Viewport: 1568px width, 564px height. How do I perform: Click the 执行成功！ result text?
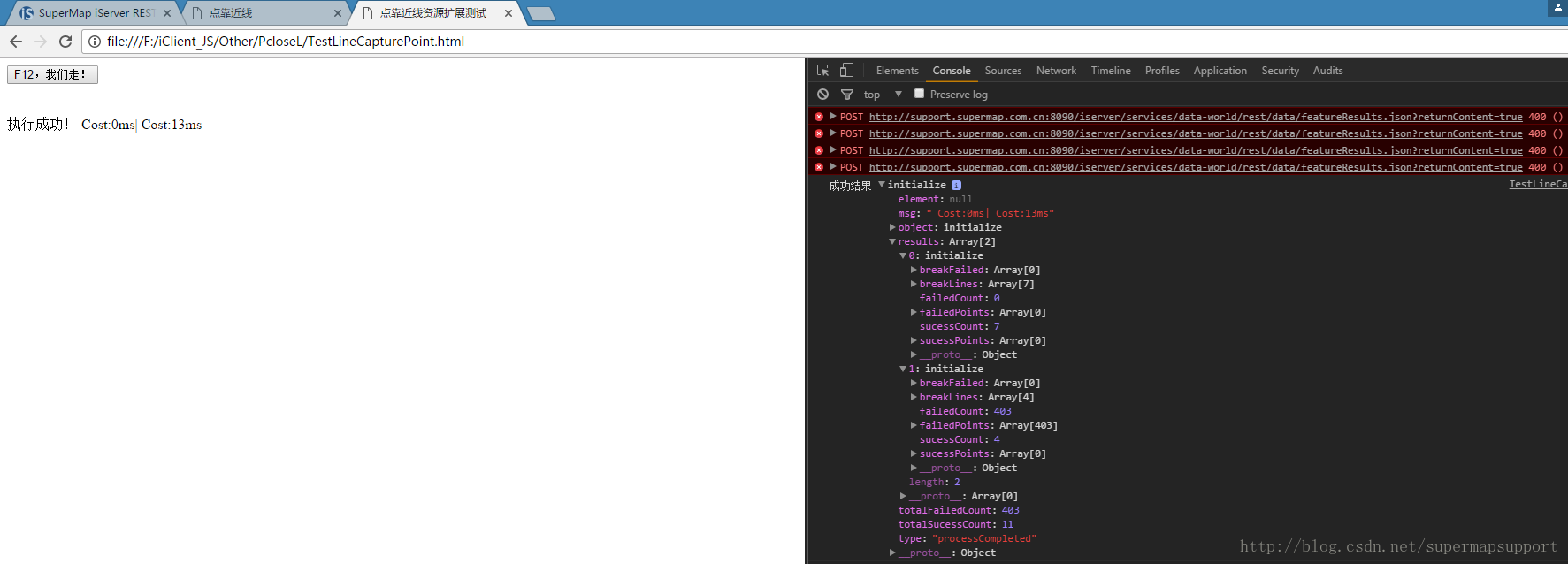38,125
